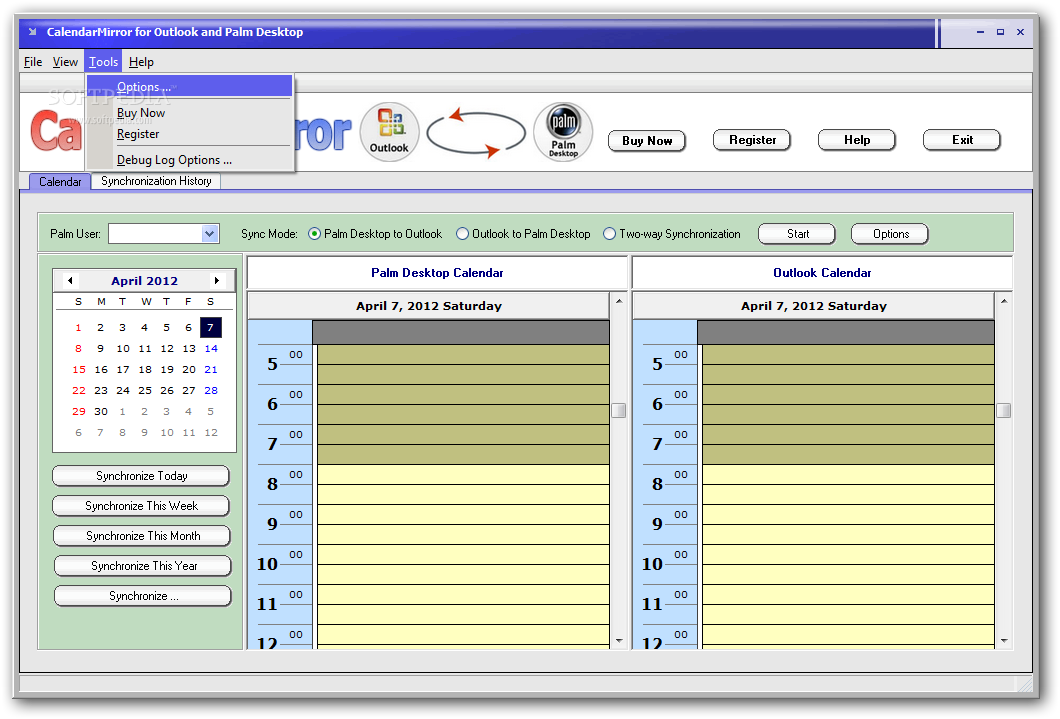Go to next month arrow in calendar
This screenshot has width=1060, height=719.
(x=216, y=280)
